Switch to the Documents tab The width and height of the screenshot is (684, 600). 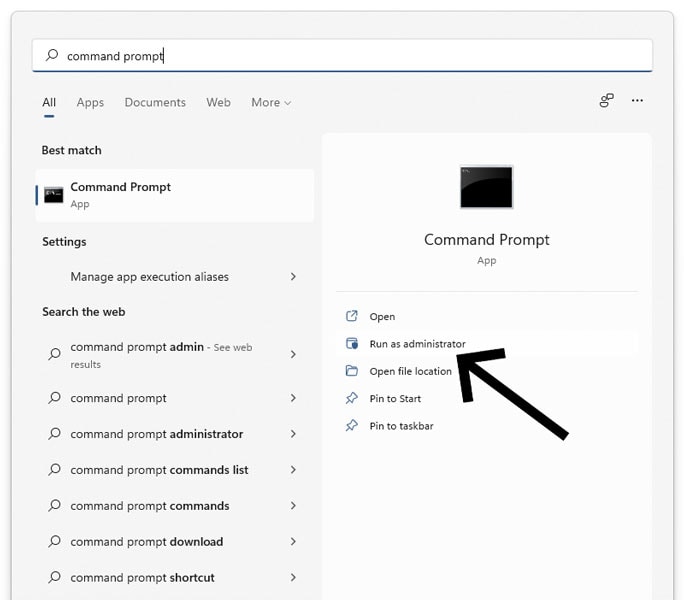[x=155, y=103]
